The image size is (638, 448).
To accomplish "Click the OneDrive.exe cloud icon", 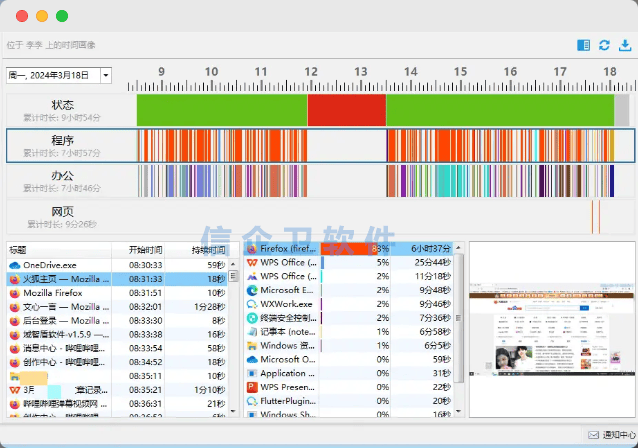I will pyautogui.click(x=15, y=264).
